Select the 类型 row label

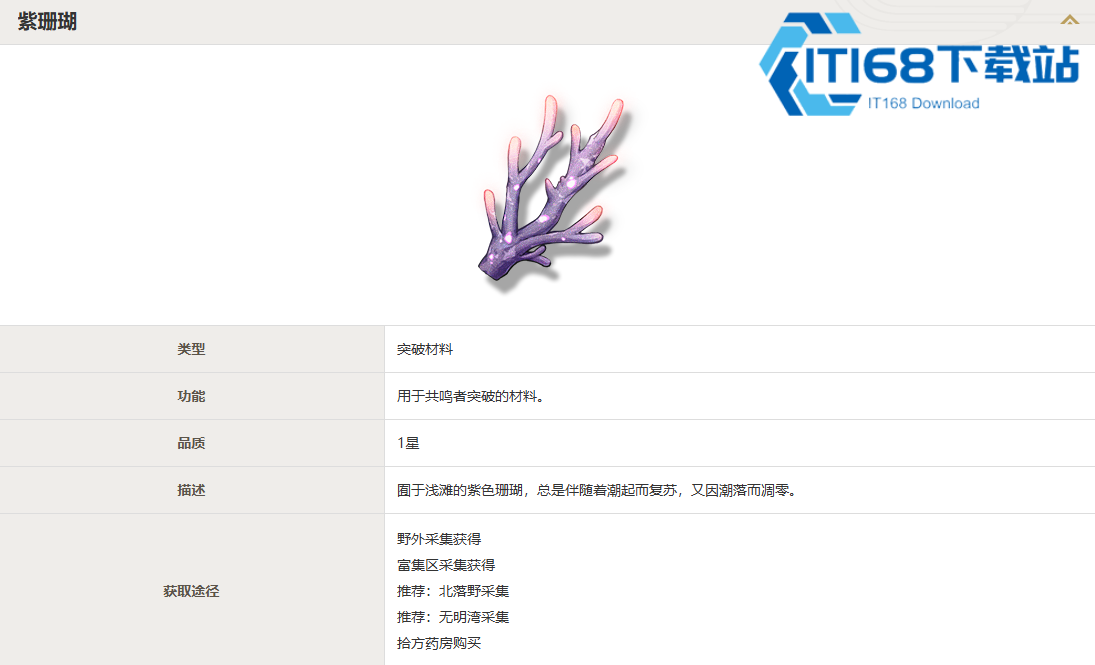coord(191,349)
